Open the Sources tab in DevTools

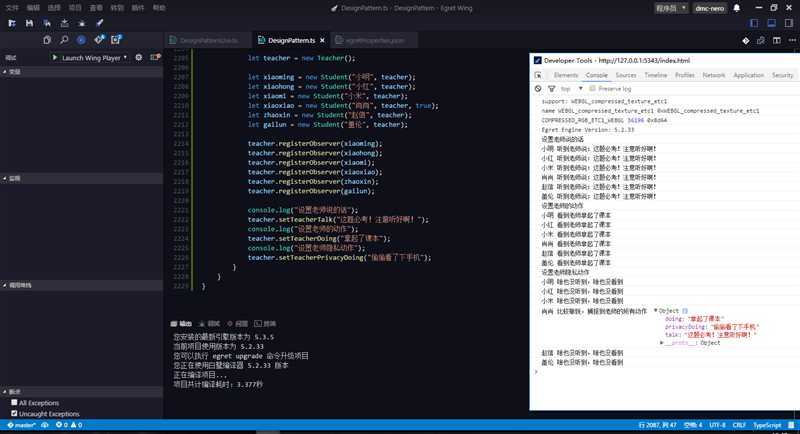(x=626, y=75)
